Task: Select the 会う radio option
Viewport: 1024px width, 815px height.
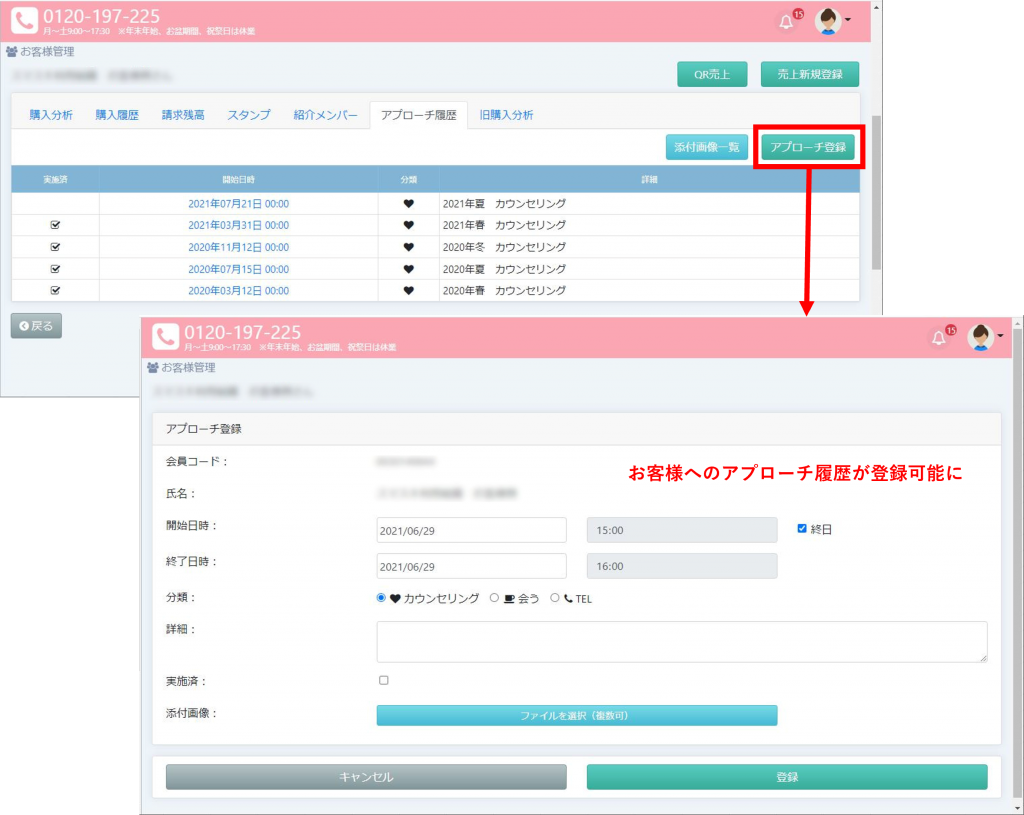Action: click(x=494, y=598)
